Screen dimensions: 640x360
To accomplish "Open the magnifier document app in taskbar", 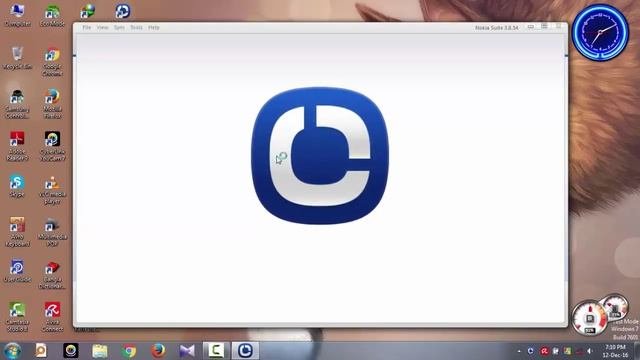I will click(x=41, y=351).
